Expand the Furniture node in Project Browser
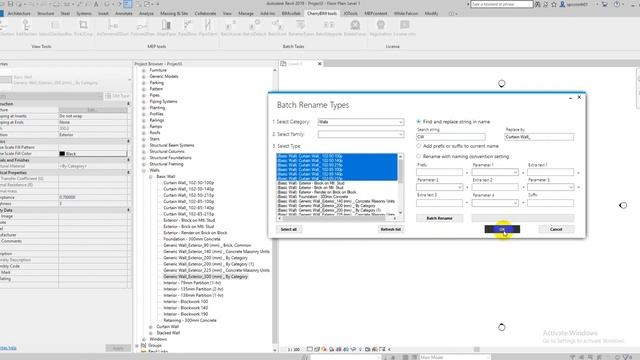Image resolution: width=640 pixels, height=360 pixels. (144, 70)
